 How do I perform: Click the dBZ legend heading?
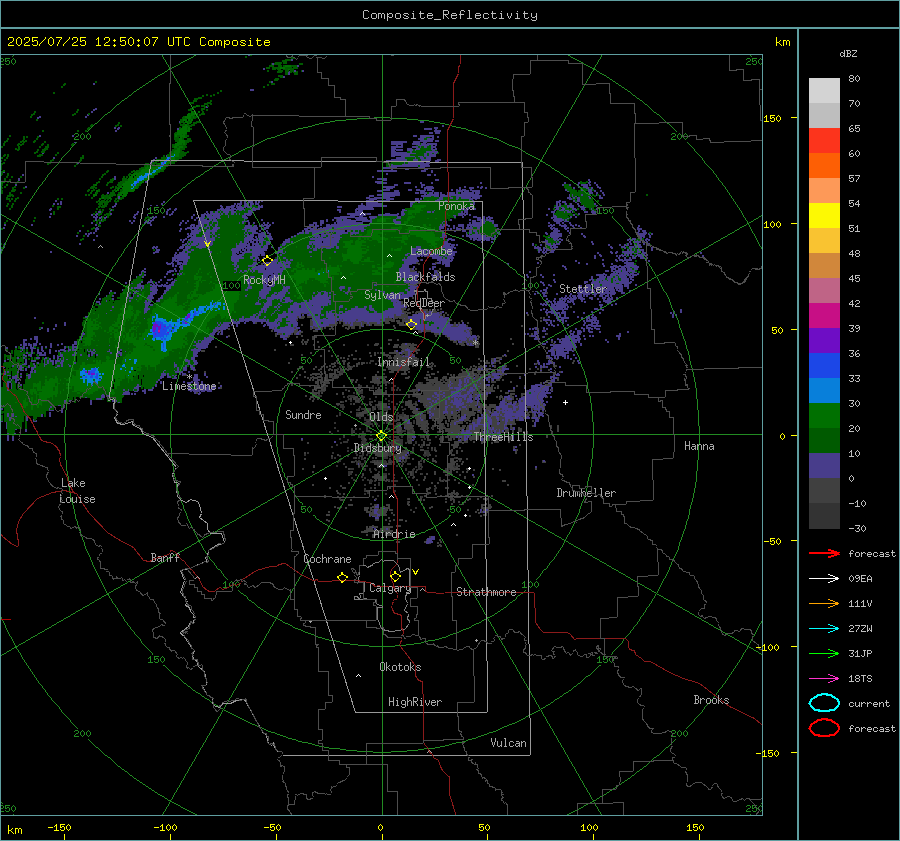[x=848, y=53]
